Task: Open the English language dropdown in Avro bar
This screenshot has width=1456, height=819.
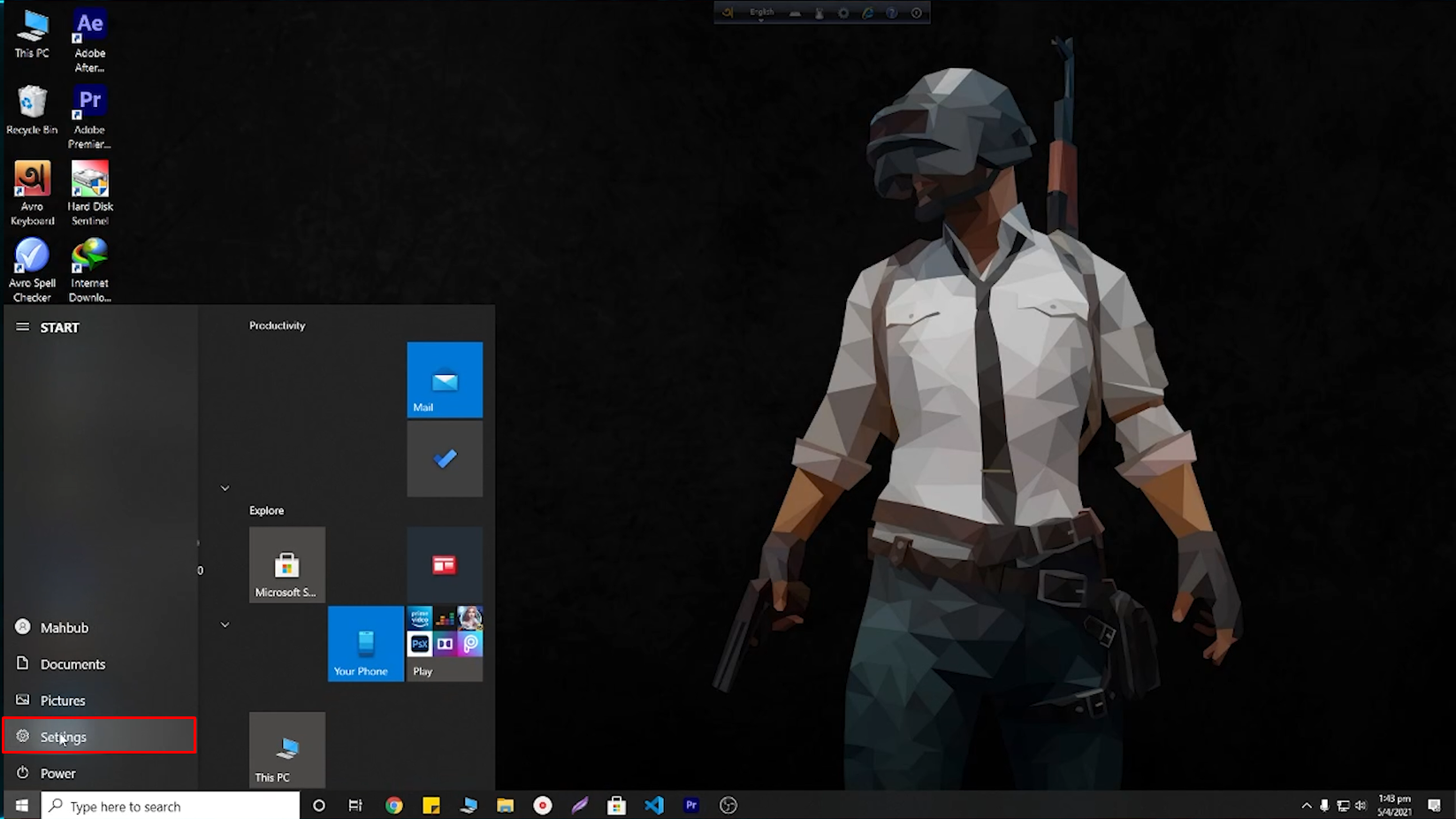Action: point(761,13)
